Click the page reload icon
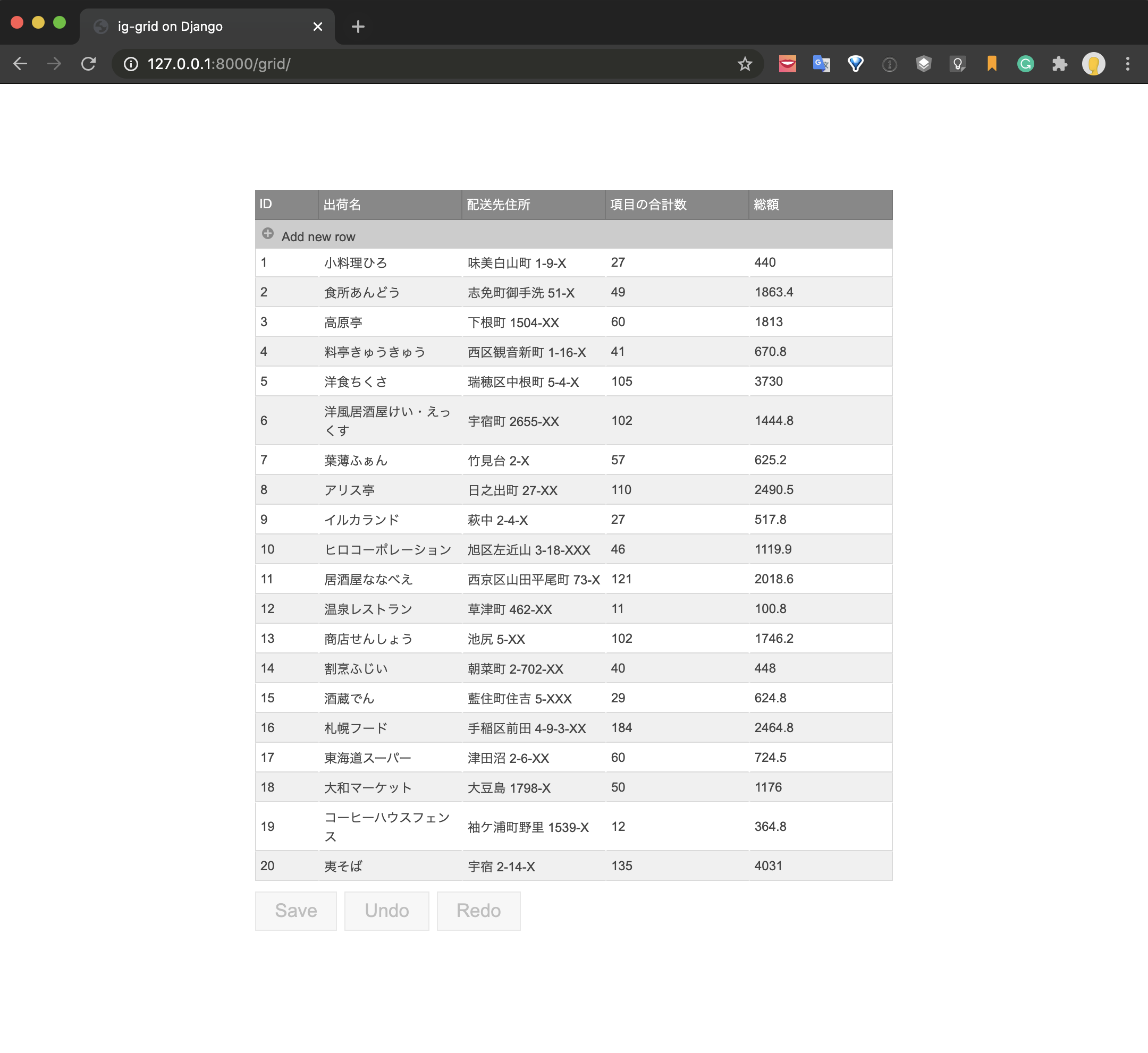 [89, 64]
